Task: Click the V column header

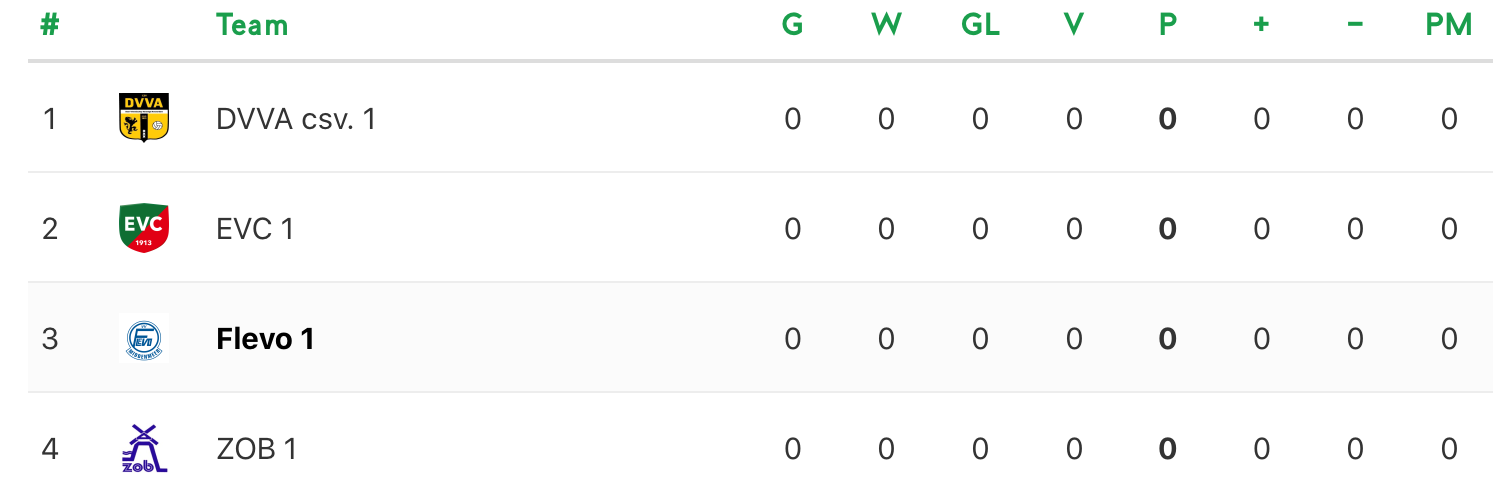Action: pyautogui.click(x=1074, y=25)
